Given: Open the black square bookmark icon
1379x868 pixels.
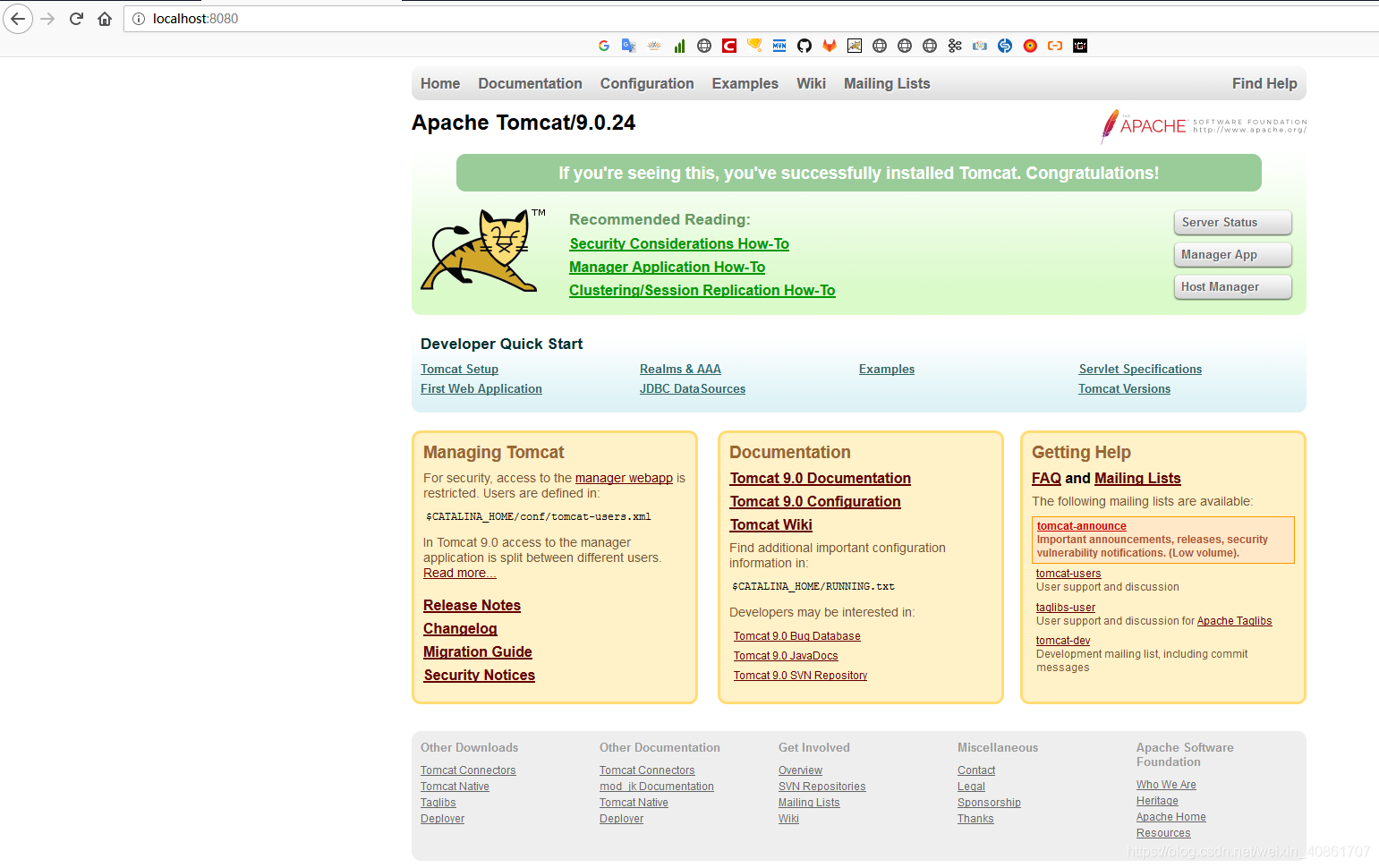Looking at the screenshot, I should pyautogui.click(x=1080, y=46).
